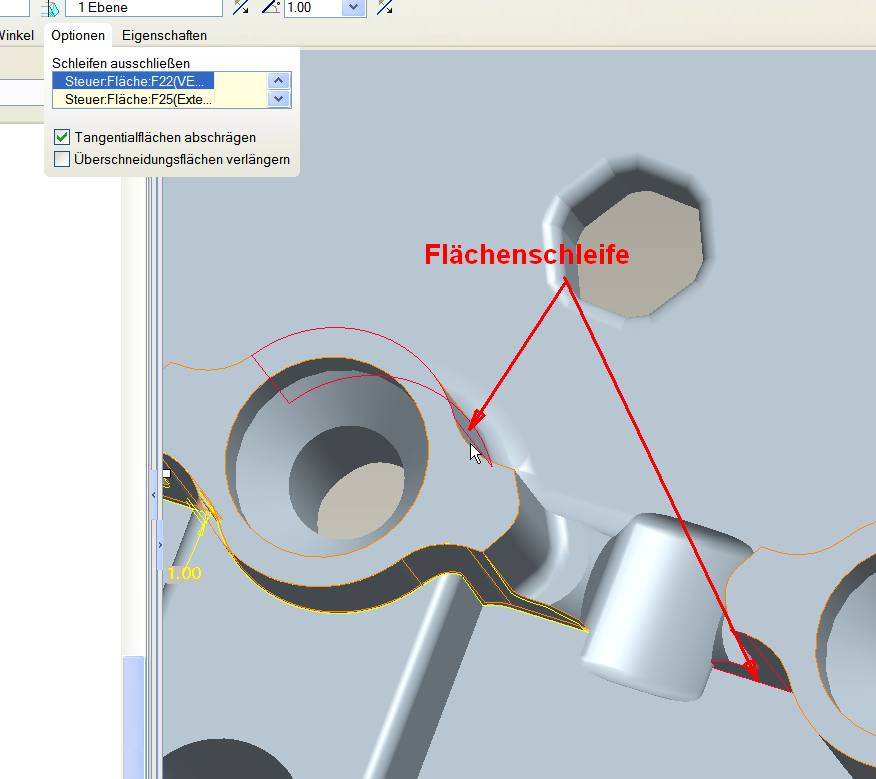
Task: Click the draft angle icon before 1.00
Action: pos(271,7)
